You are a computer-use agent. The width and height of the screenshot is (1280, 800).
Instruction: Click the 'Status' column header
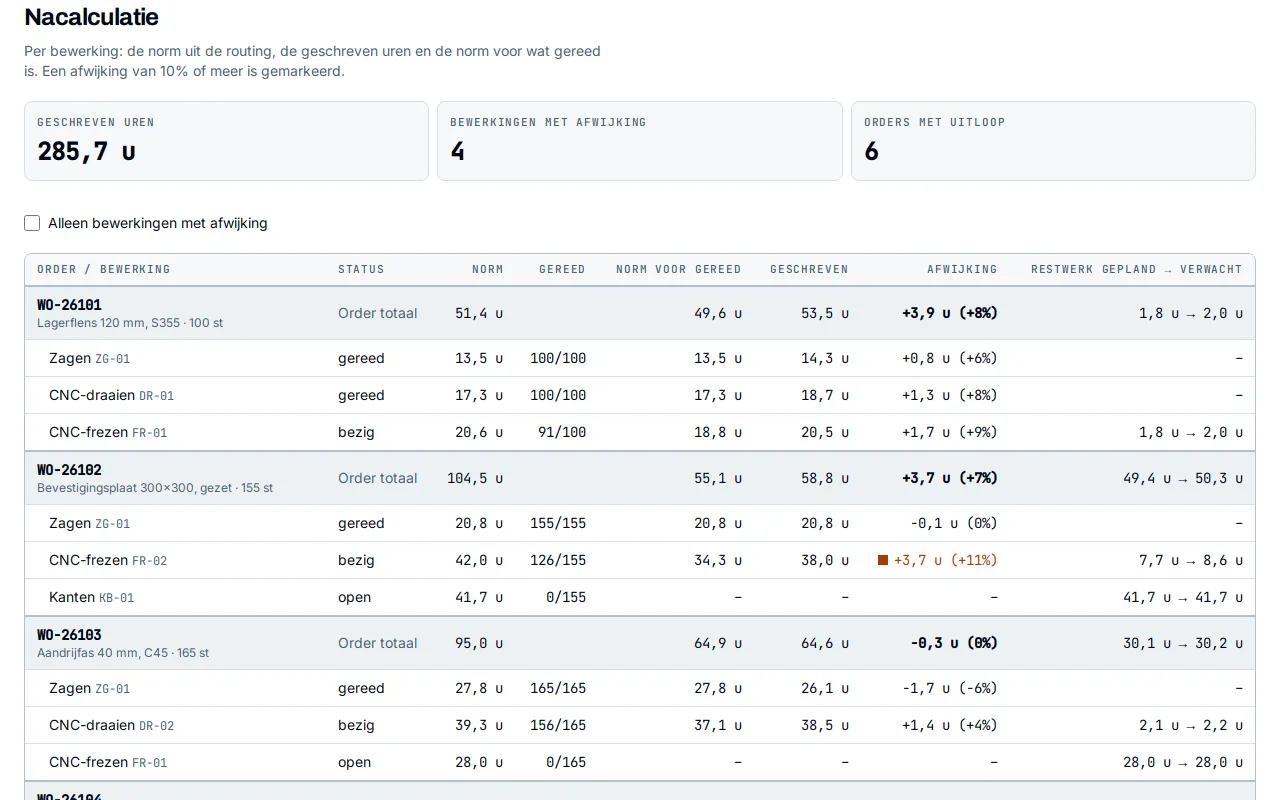(361, 269)
